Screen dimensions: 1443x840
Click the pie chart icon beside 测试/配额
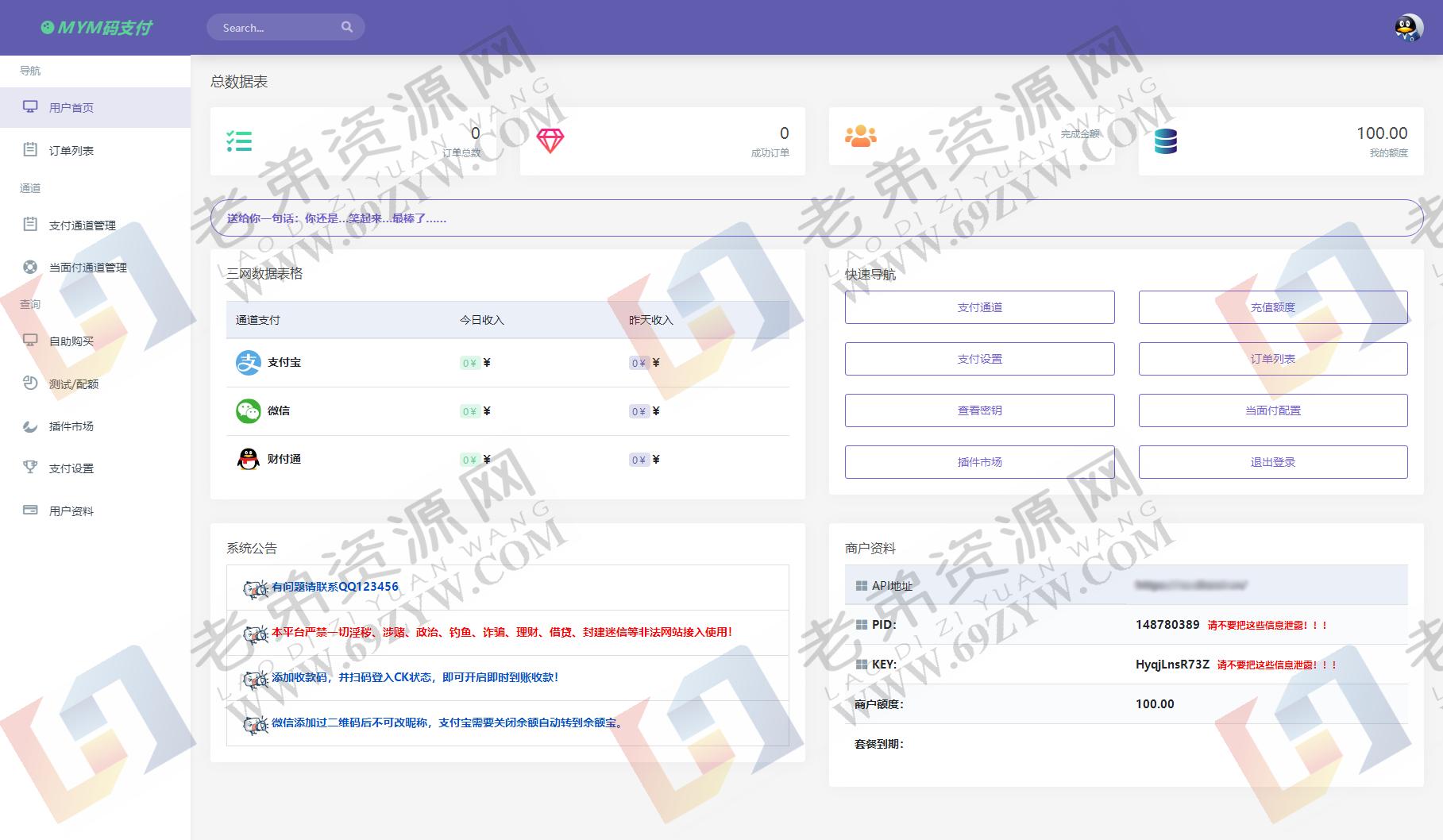[x=30, y=383]
